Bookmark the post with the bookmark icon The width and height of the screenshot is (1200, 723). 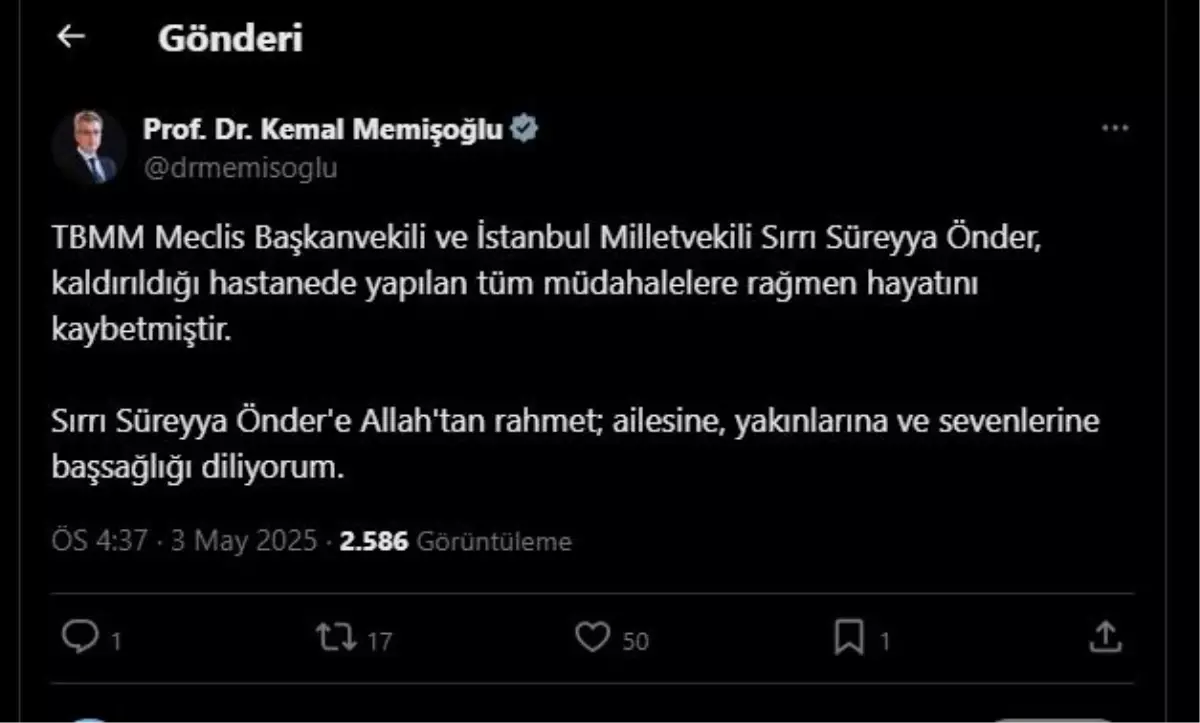850,637
